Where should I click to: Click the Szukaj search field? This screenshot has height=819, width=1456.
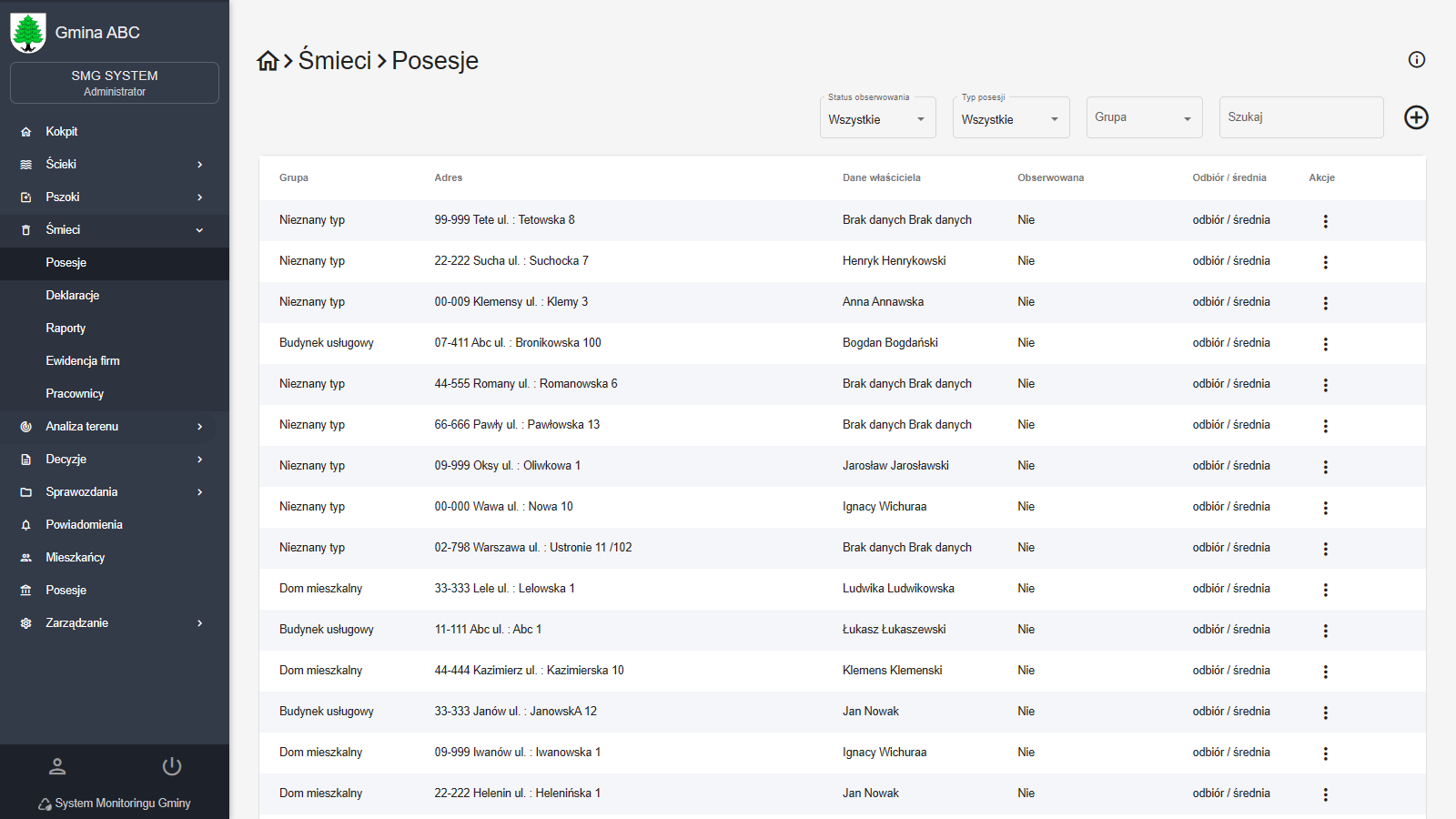[x=1300, y=117]
